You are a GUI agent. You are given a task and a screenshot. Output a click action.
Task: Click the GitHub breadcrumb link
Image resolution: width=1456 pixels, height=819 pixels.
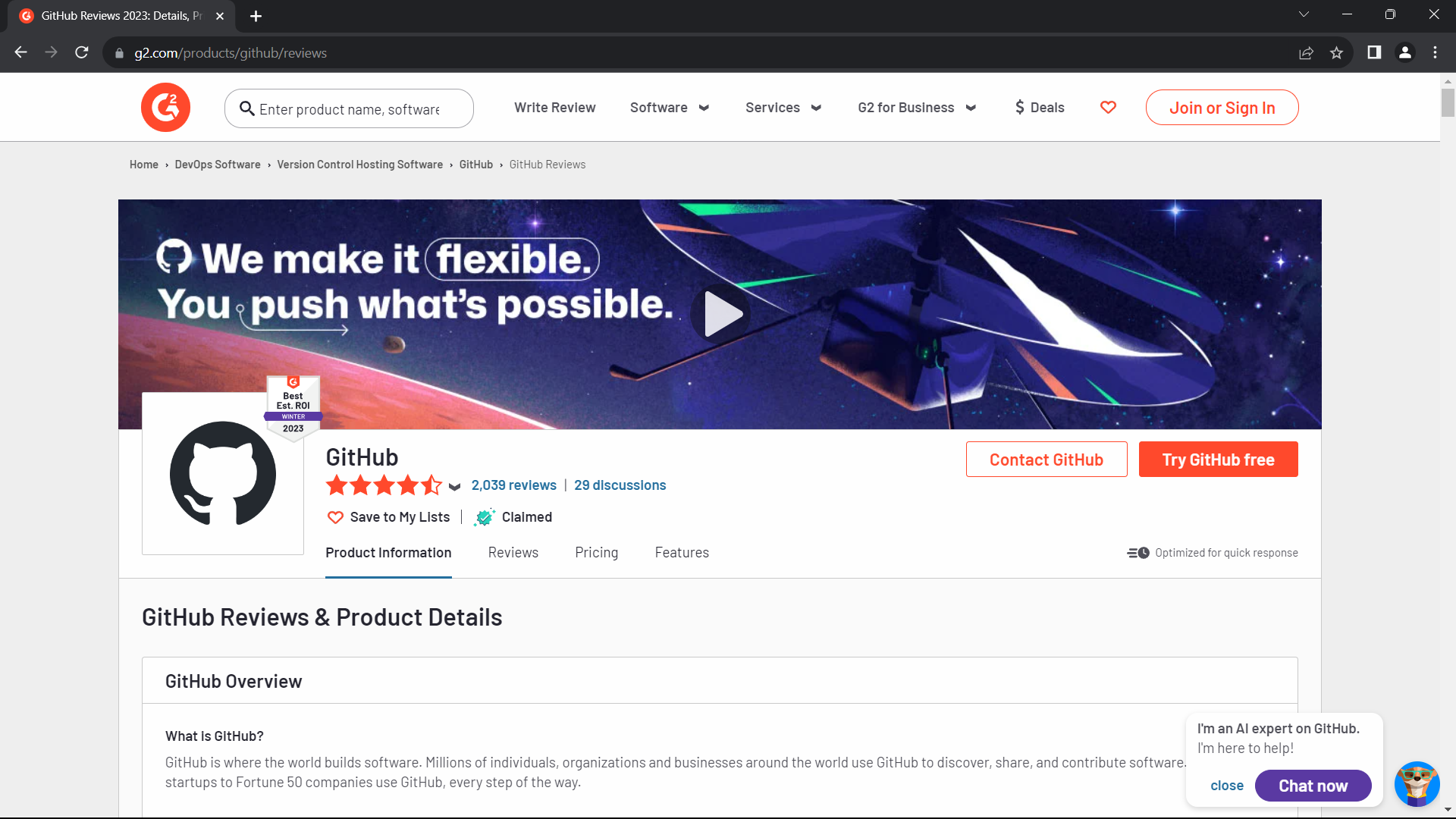475,165
